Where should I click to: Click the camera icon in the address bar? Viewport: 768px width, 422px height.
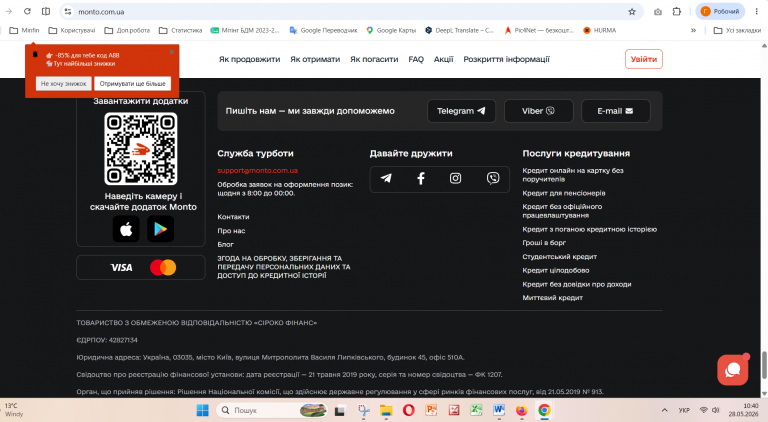click(x=658, y=12)
